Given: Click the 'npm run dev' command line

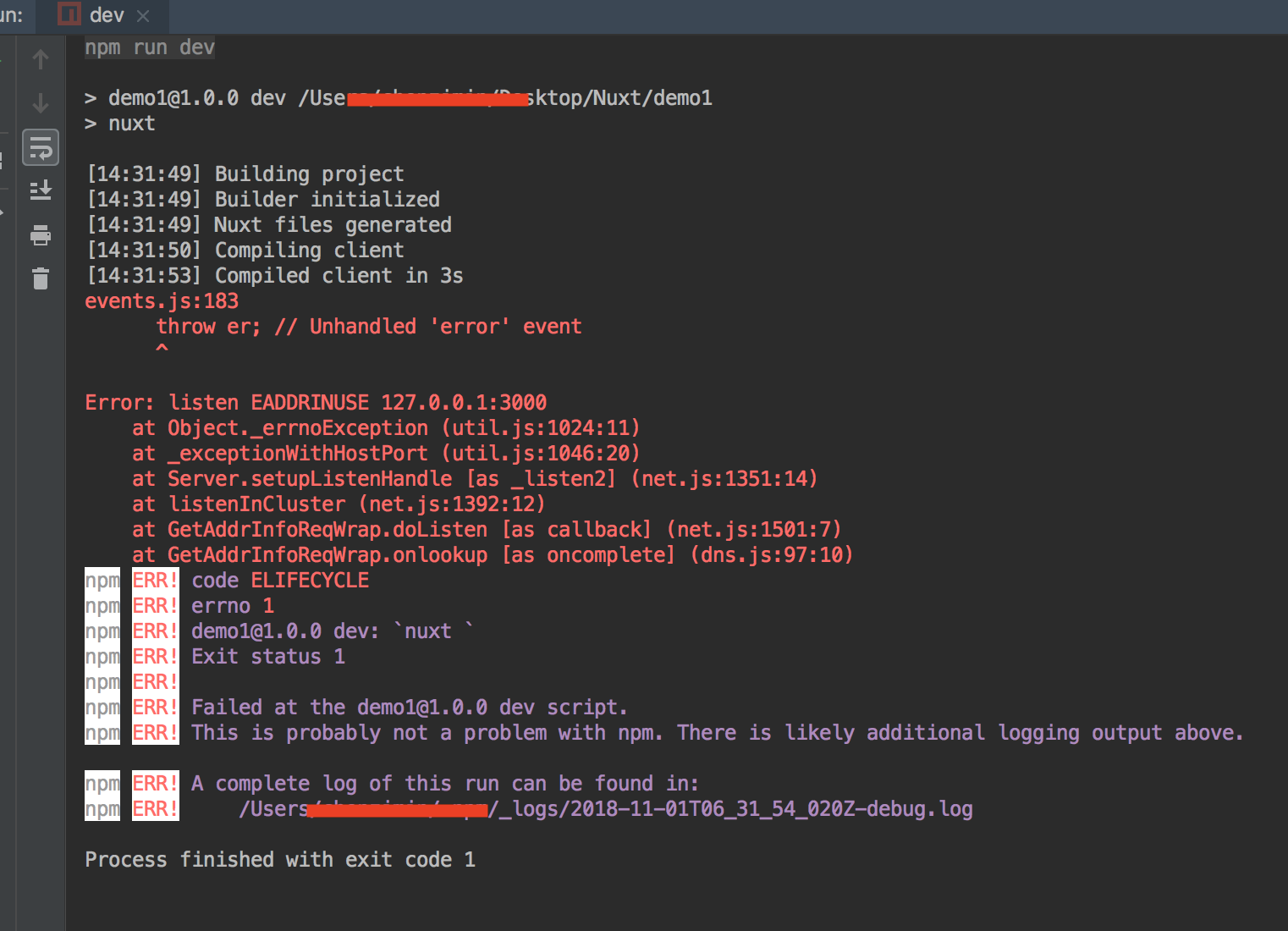Looking at the screenshot, I should [x=150, y=47].
